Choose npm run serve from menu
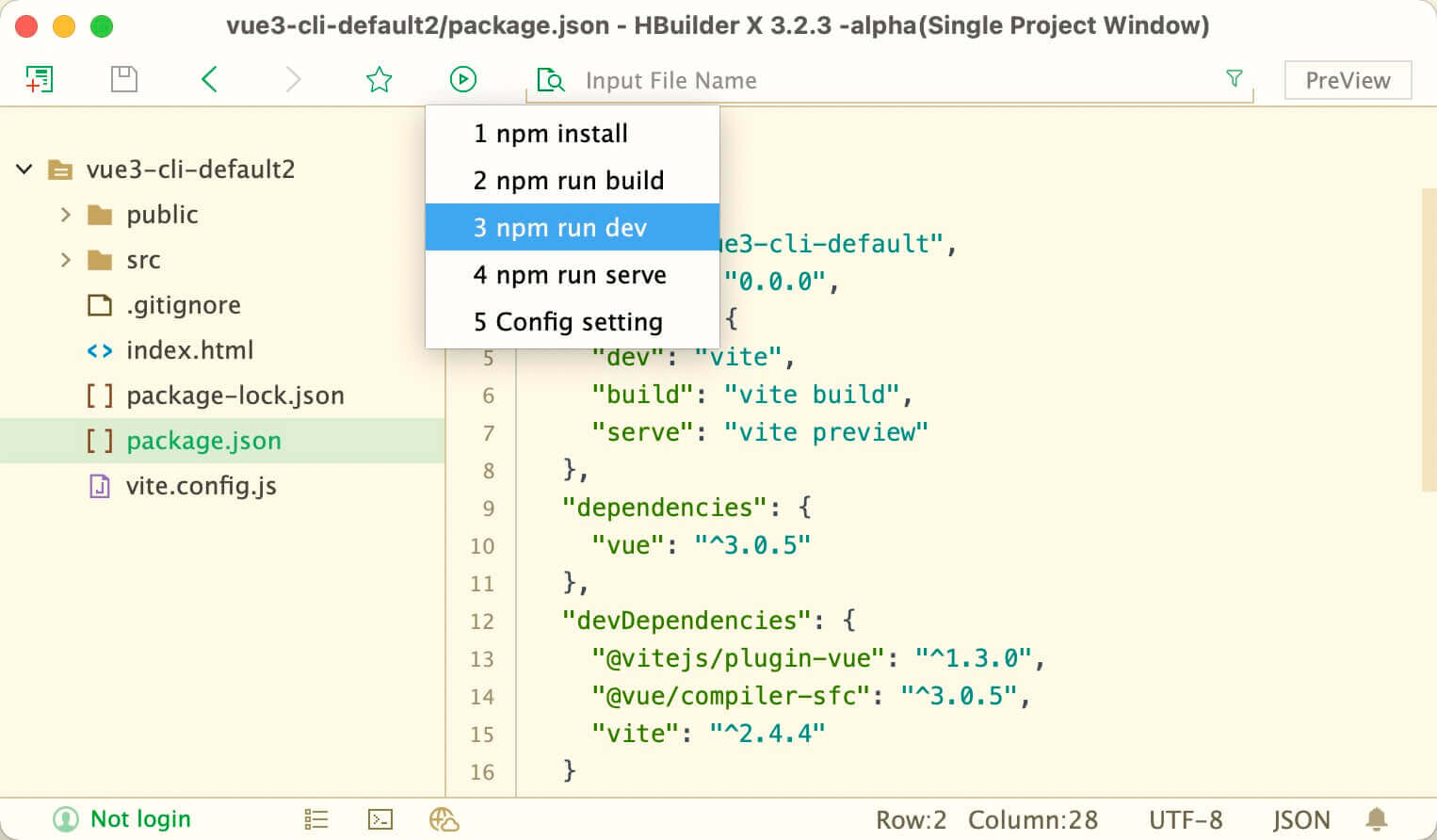 [573, 275]
